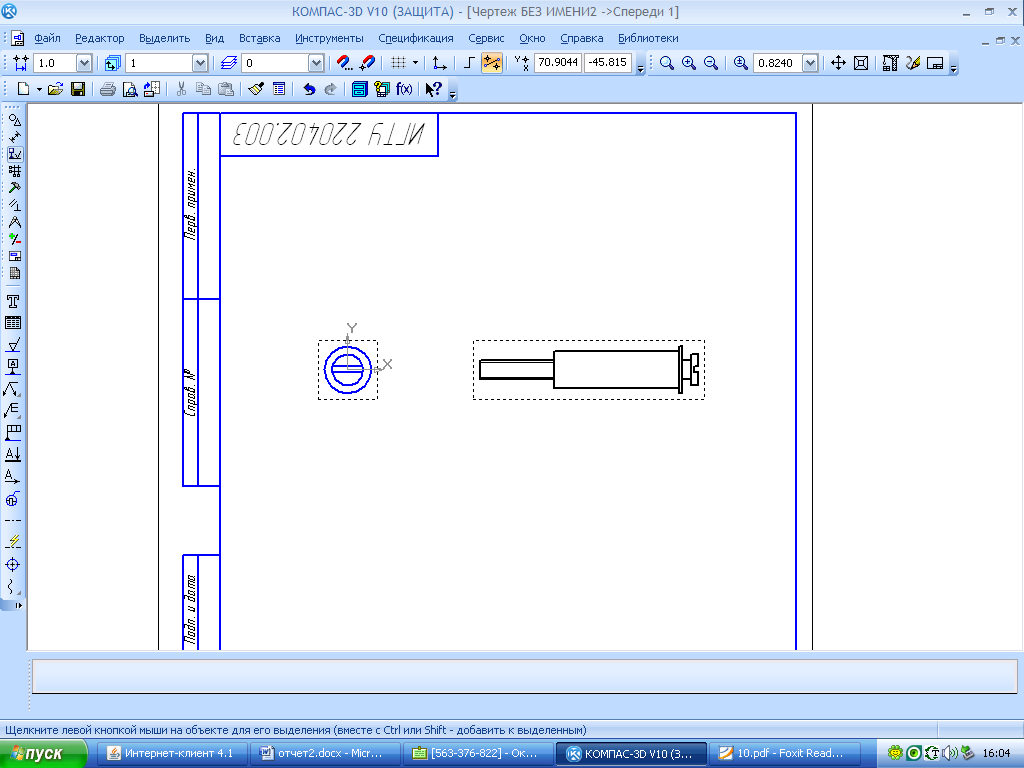Select the Geometry panel icon
The width and height of the screenshot is (1024, 768).
click(x=14, y=120)
